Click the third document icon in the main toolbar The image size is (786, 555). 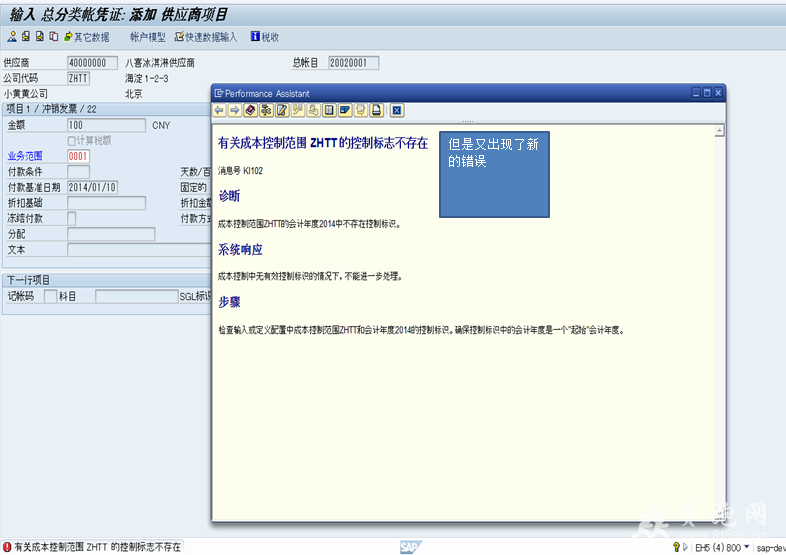(40, 37)
